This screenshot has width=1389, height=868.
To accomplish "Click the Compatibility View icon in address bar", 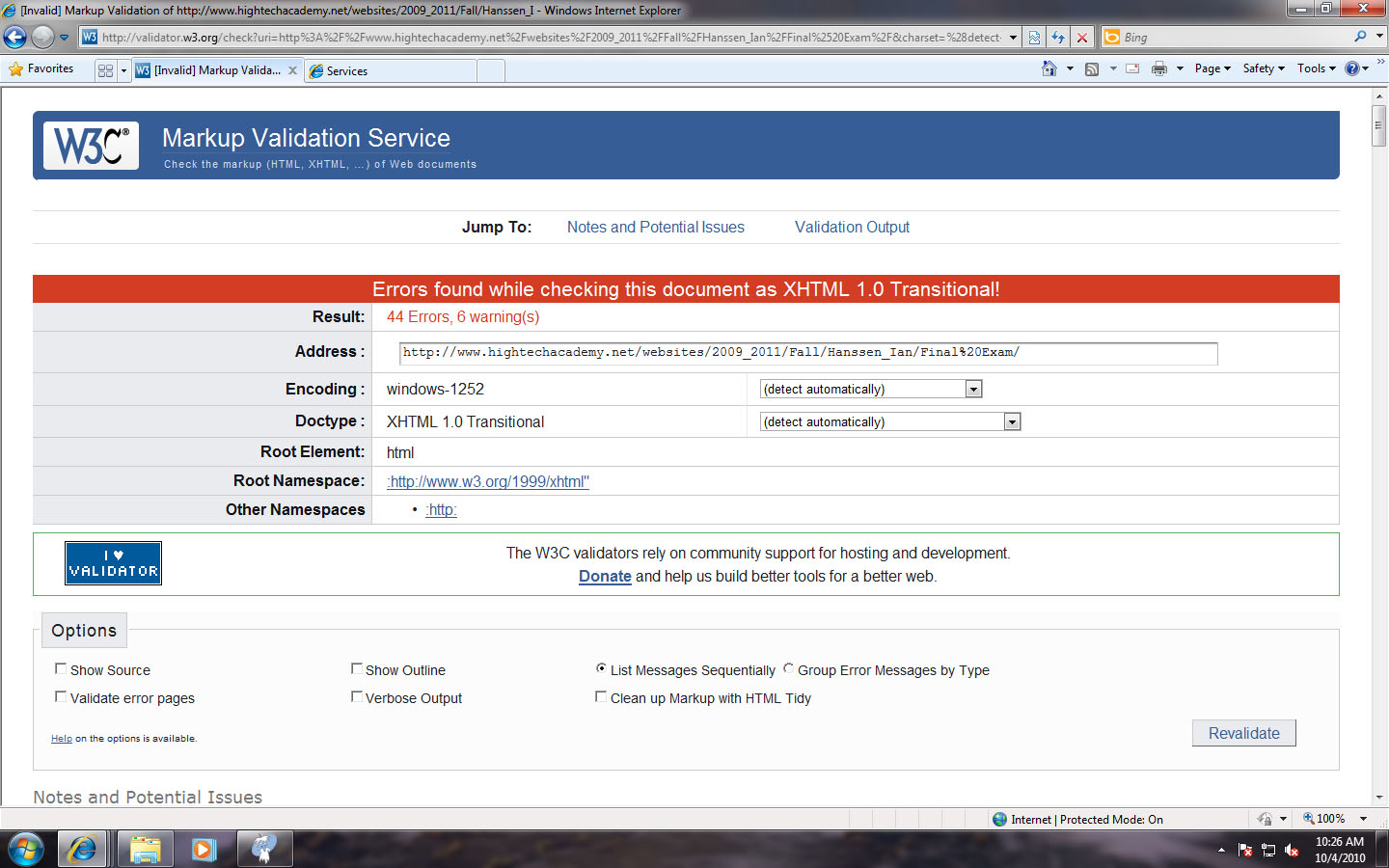I will (x=1034, y=38).
